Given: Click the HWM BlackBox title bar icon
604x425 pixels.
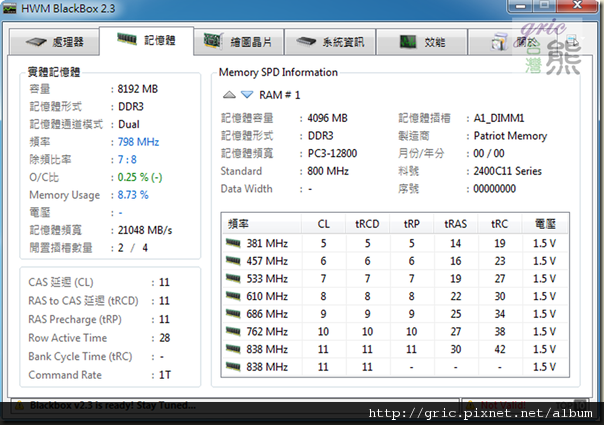Looking at the screenshot, I should coord(10,8).
